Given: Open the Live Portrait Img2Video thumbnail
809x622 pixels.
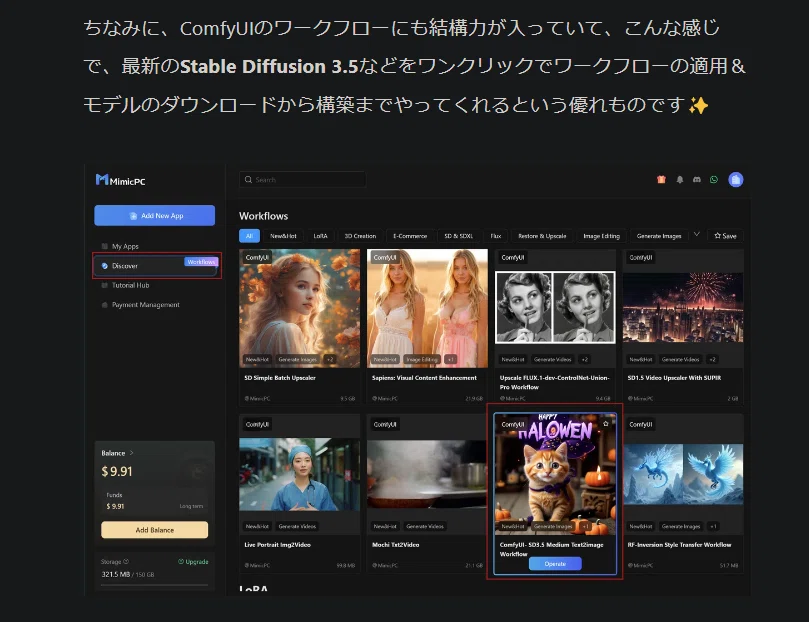Looking at the screenshot, I should click(300, 474).
